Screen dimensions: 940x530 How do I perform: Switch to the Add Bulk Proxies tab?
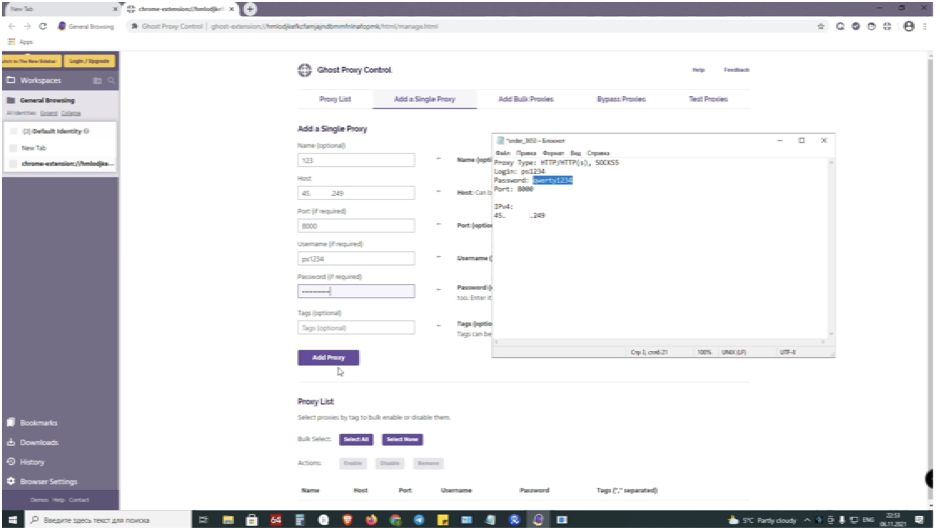point(525,99)
